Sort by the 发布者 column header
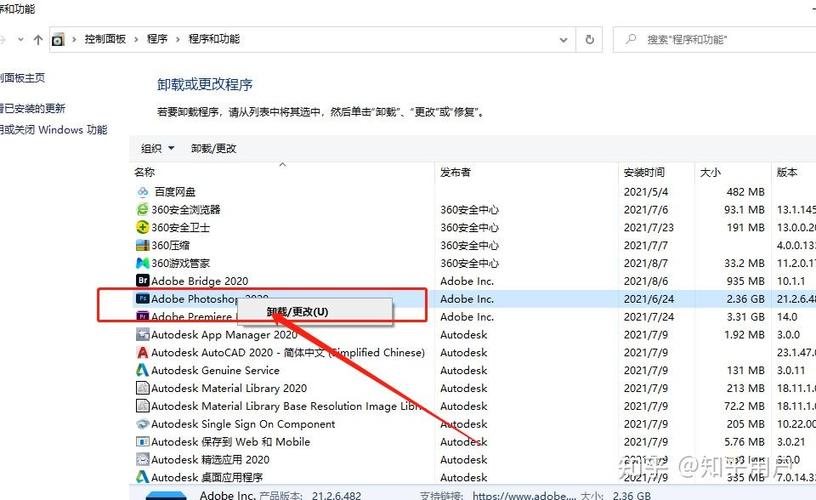Screen dimensions: 816x500 pyautogui.click(x=455, y=172)
